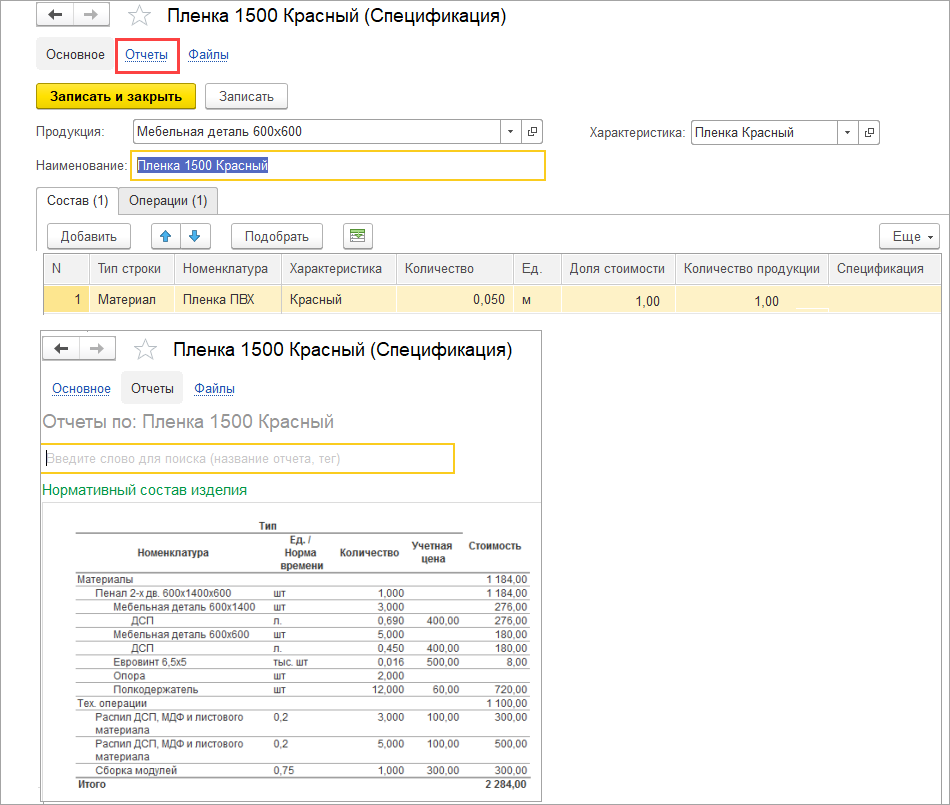Switch to the Операции (1) tab
This screenshot has height=805, width=950.
click(168, 200)
